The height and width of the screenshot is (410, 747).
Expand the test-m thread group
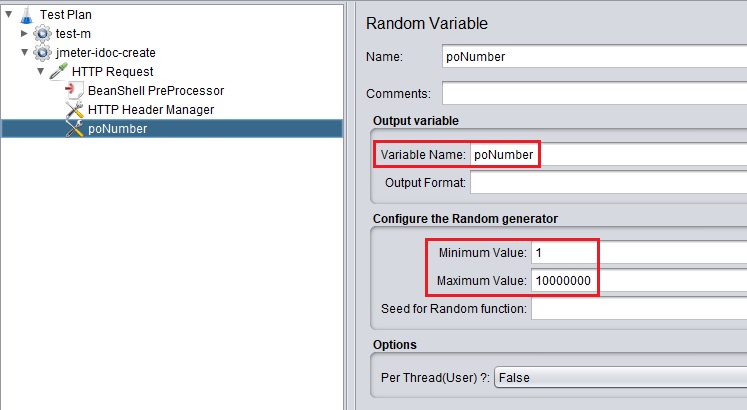[25, 34]
